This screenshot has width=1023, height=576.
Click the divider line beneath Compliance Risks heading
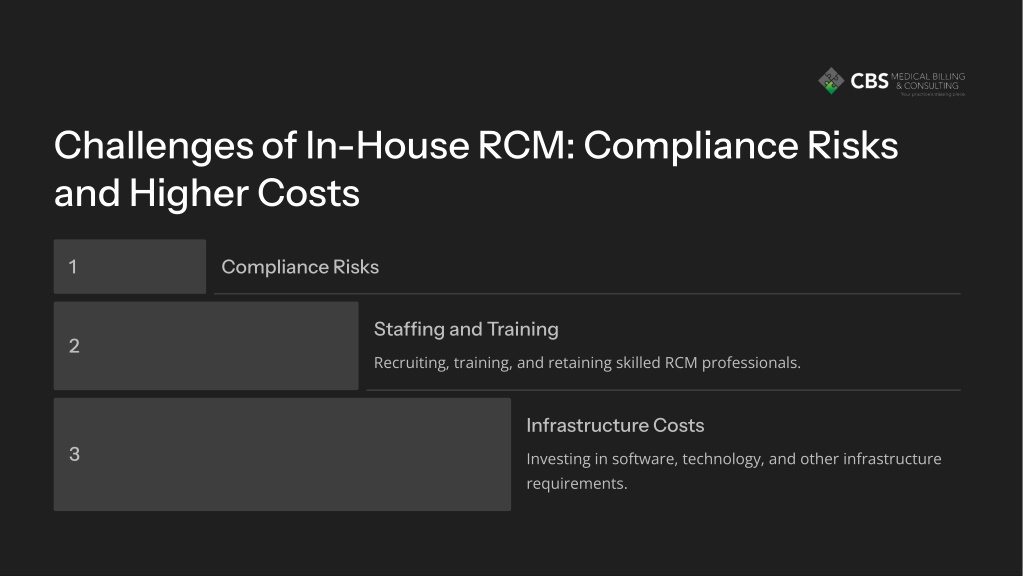click(587, 294)
